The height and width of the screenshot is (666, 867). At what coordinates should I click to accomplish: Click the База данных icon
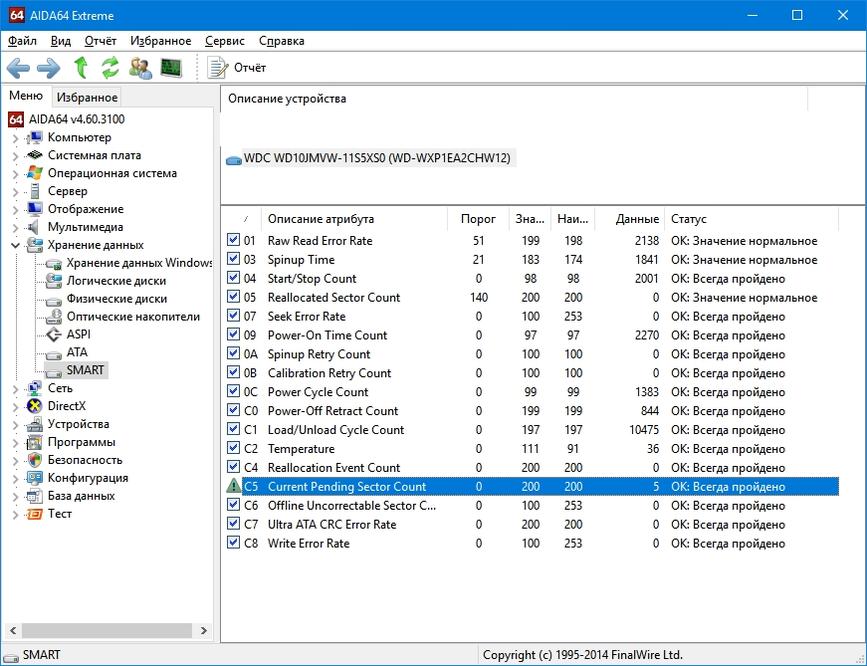34,496
